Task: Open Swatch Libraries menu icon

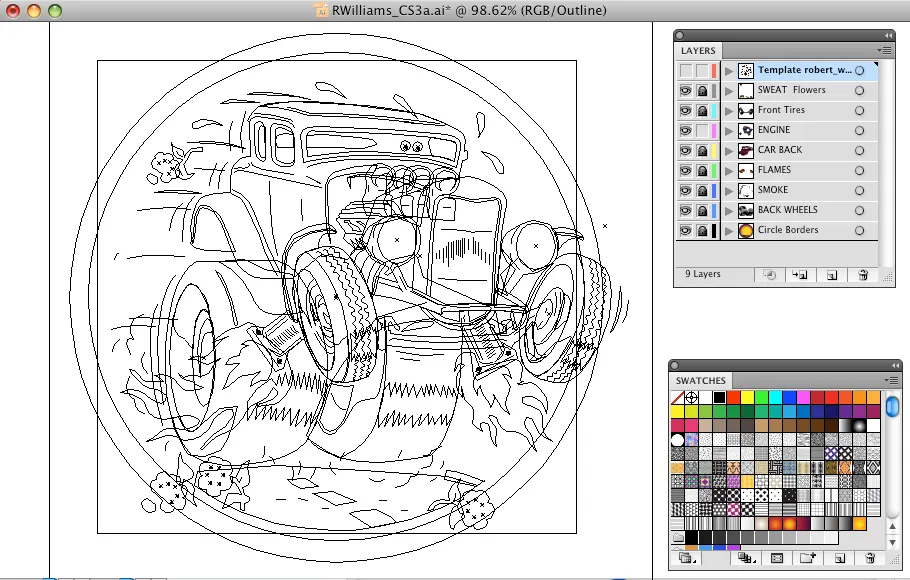Action: click(x=687, y=559)
